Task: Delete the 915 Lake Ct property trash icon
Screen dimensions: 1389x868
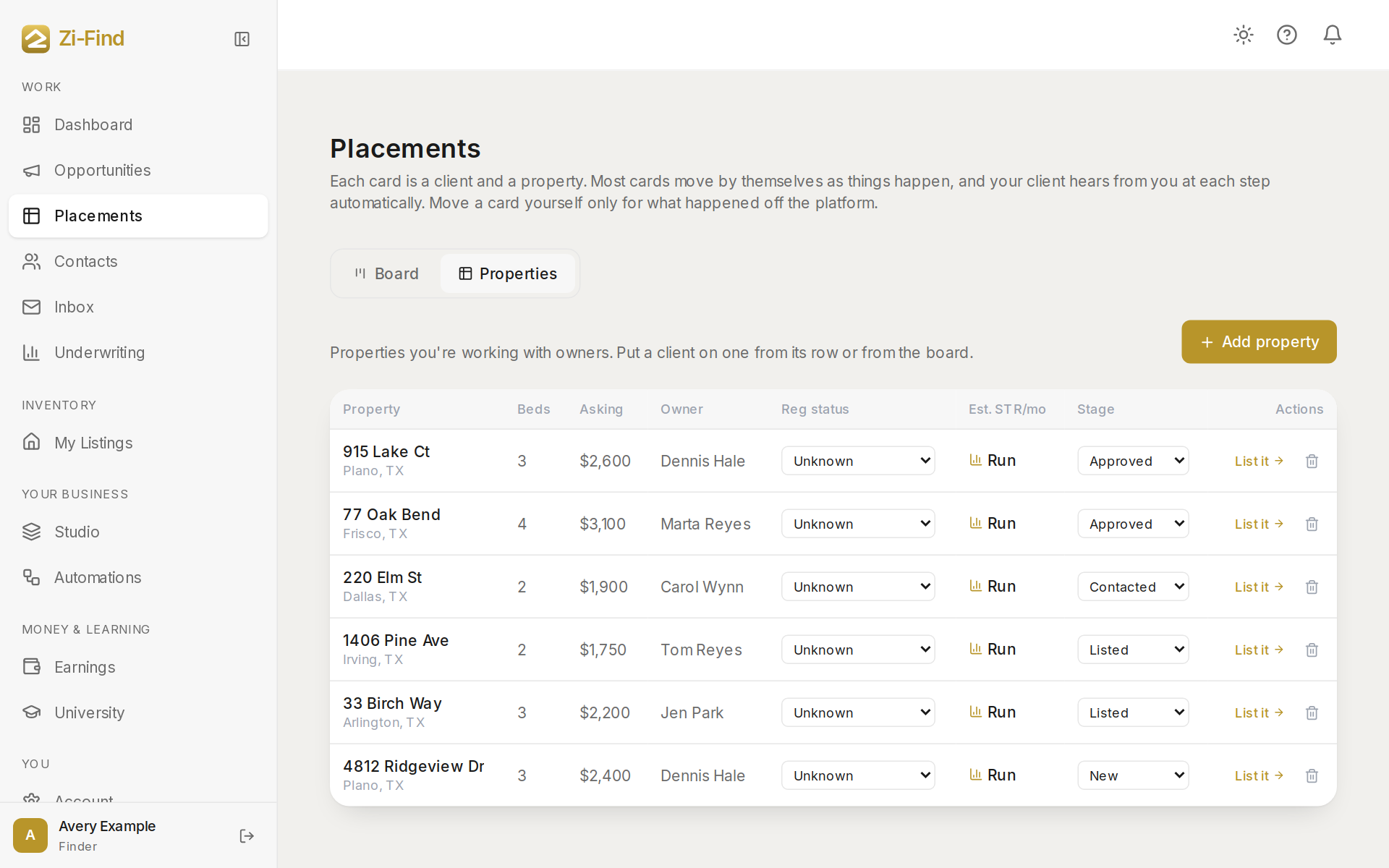Action: point(1312,461)
